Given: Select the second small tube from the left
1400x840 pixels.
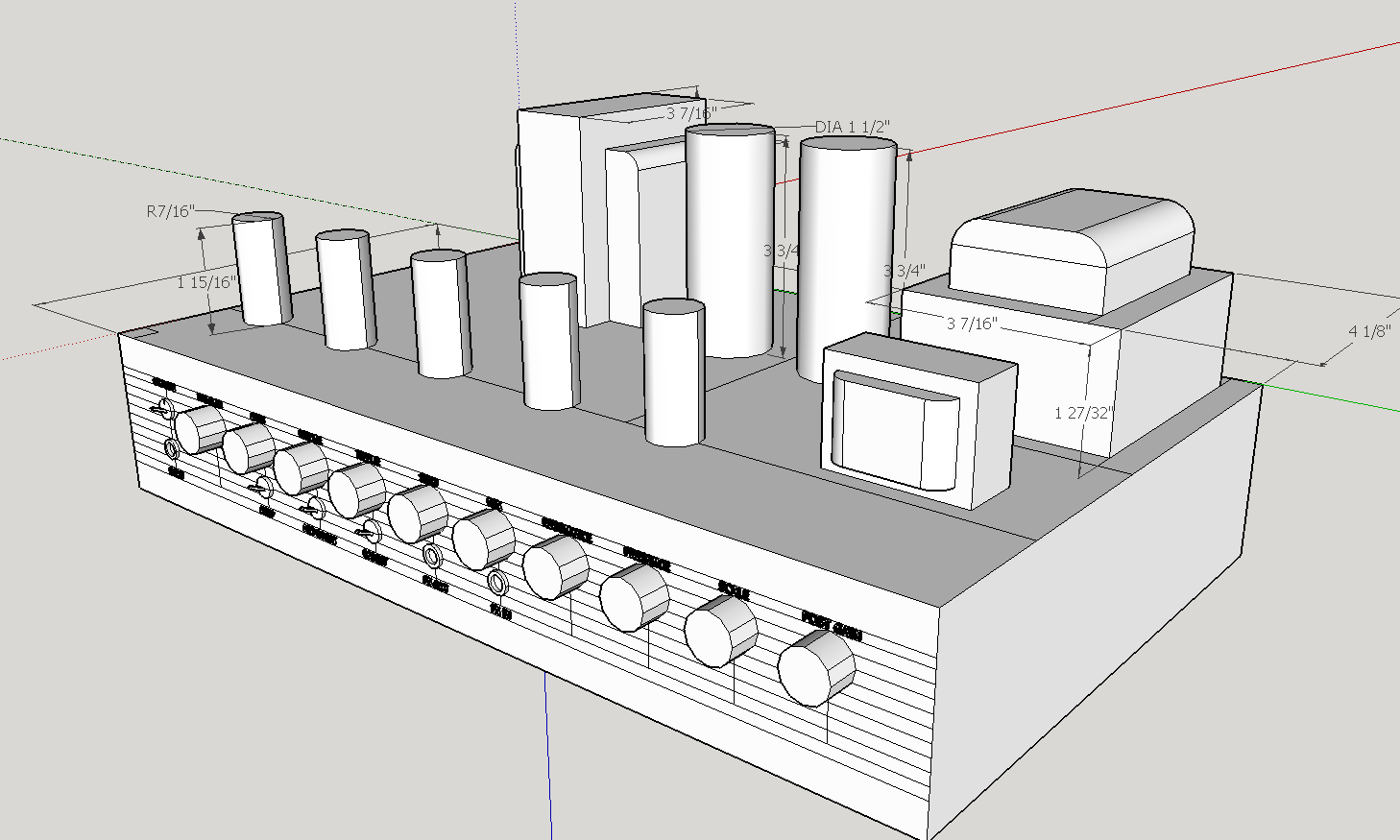Looking at the screenshot, I should coord(346,289).
